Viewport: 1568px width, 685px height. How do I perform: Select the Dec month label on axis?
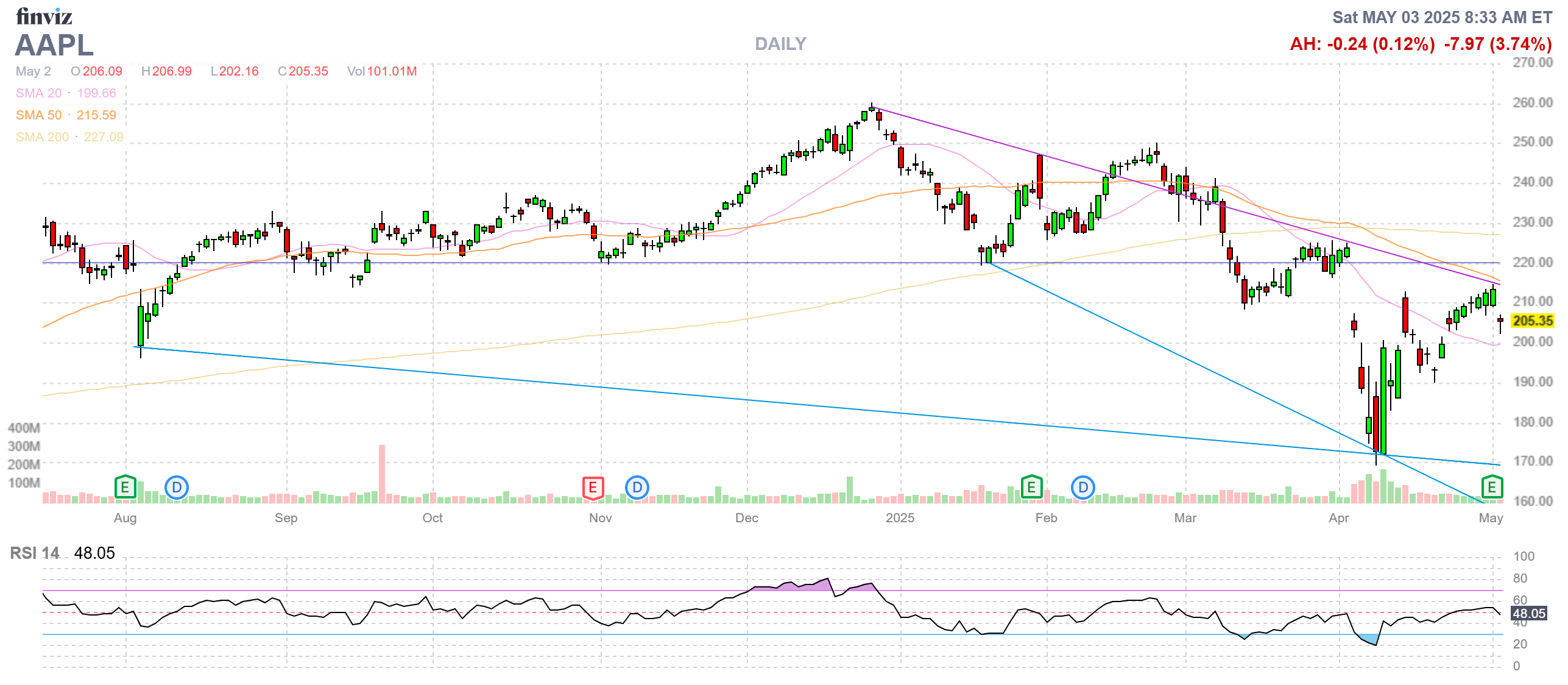(x=747, y=518)
